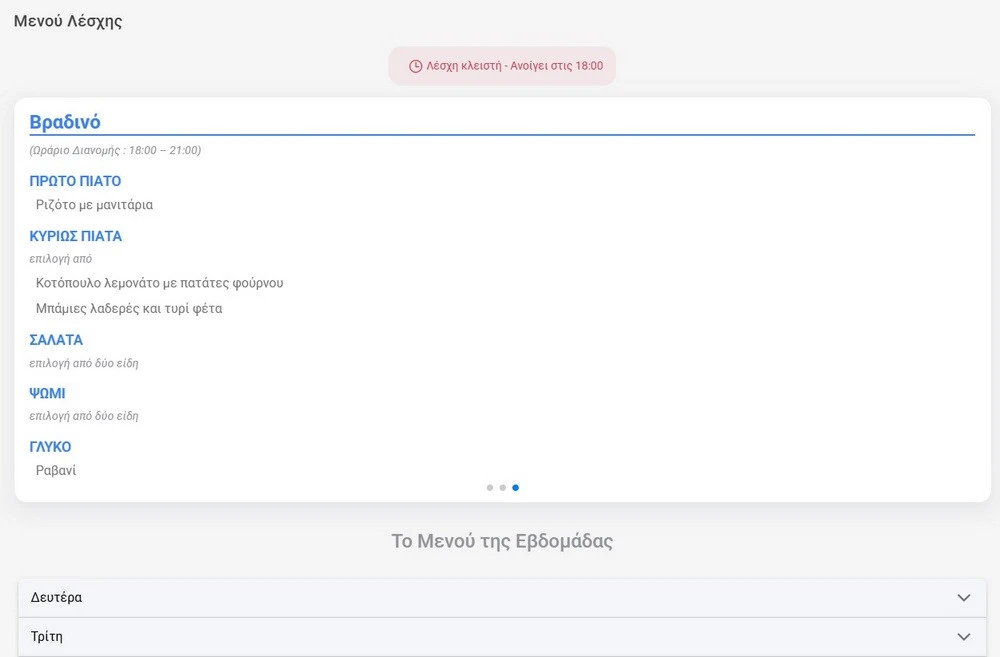The image size is (1000, 657).
Task: Click the 'Λέσχη κλειστή - Ανοίγει στις 18:00' notice text
Action: 514,66
